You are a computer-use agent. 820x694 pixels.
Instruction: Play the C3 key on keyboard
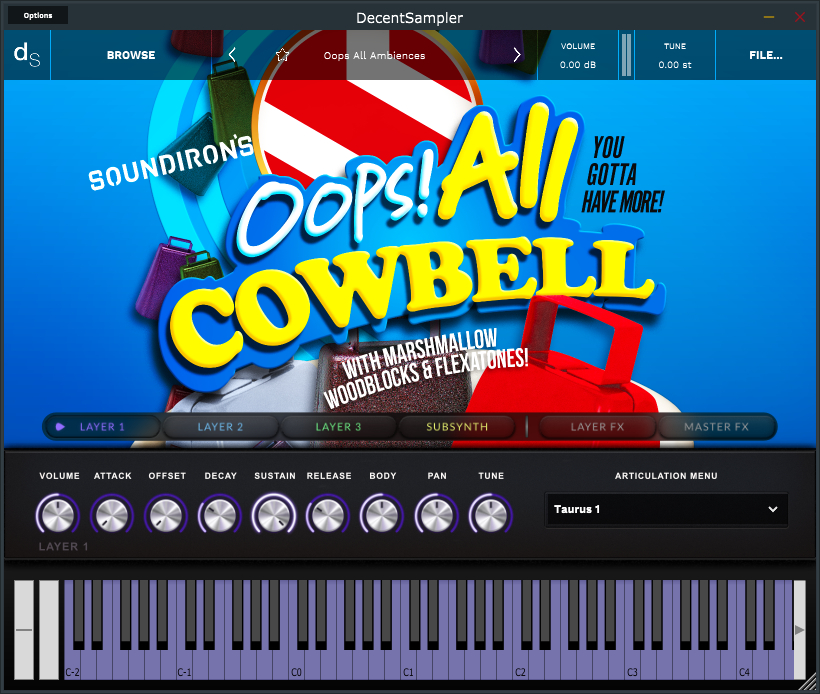click(632, 666)
